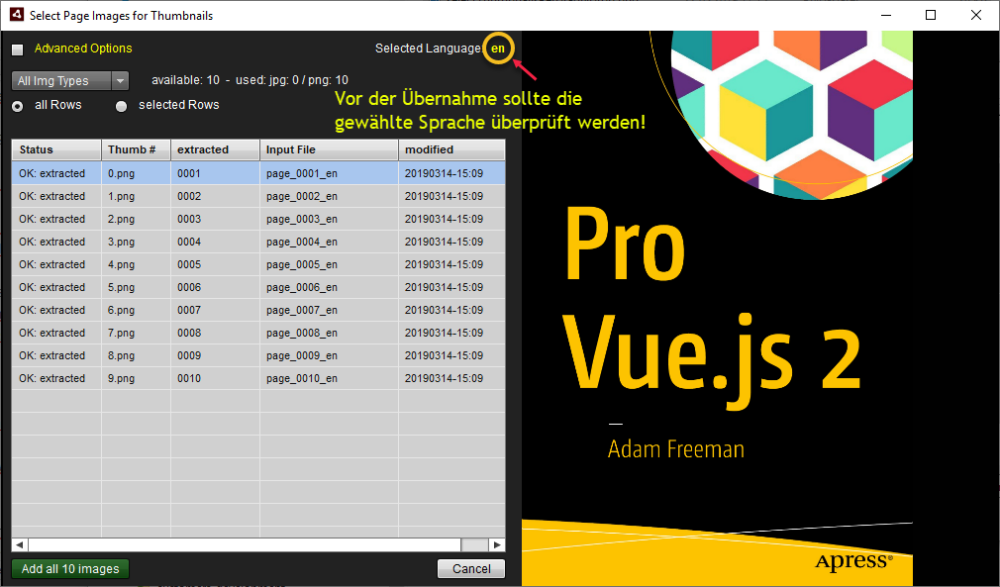Click input file page_0001_en cell

(329, 173)
